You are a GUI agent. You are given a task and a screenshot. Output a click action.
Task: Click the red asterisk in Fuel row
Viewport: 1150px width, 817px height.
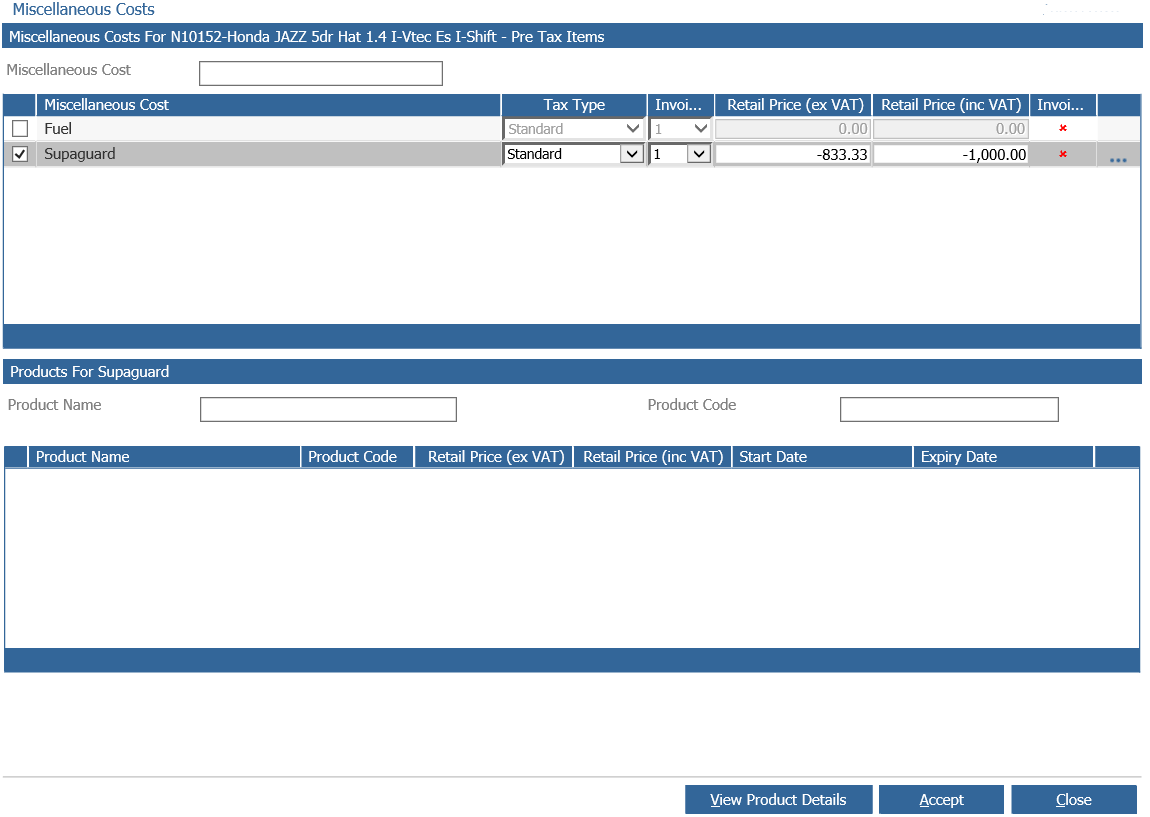point(1063,128)
